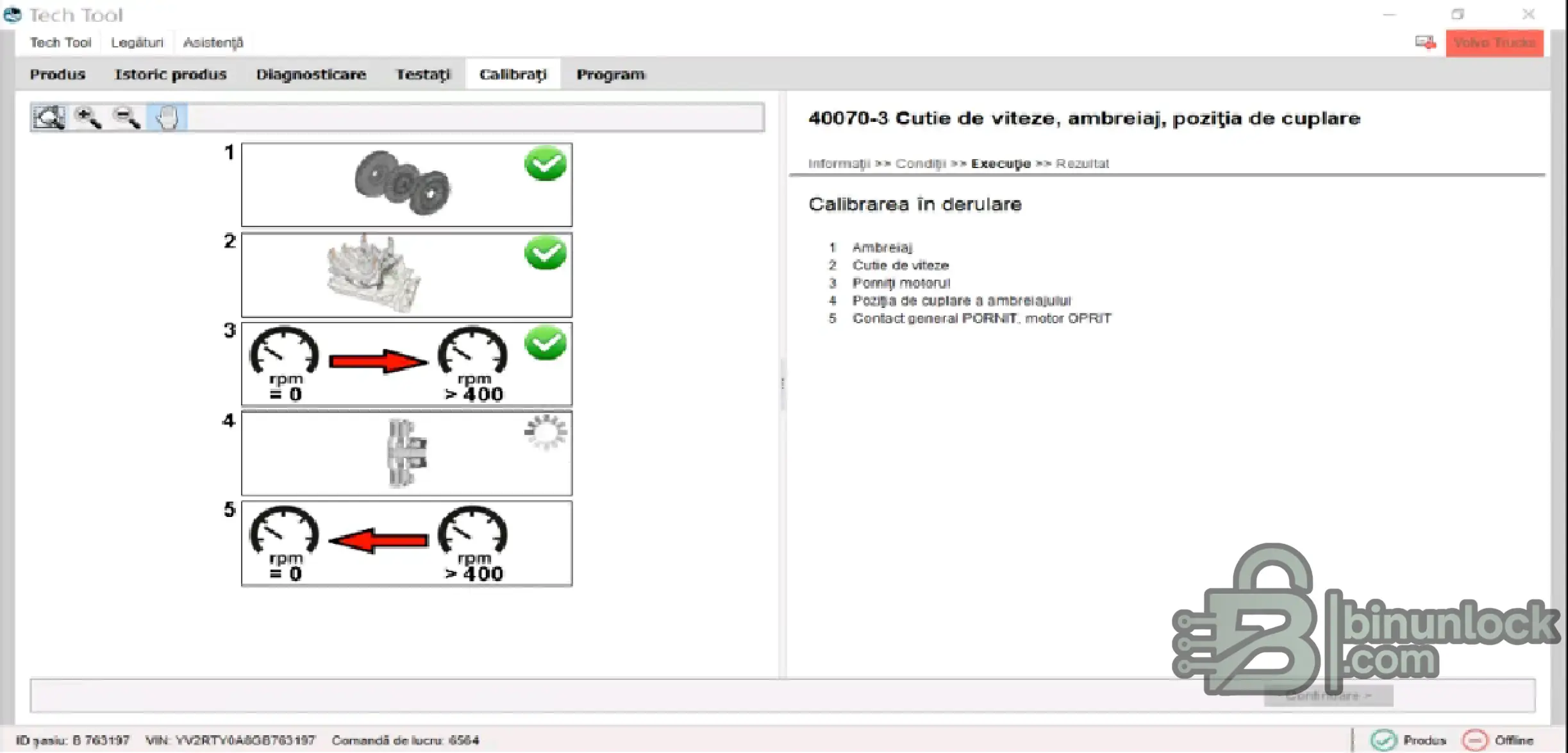Image resolution: width=1568 pixels, height=753 pixels.
Task: Open the Asistență menu
Action: tap(213, 43)
